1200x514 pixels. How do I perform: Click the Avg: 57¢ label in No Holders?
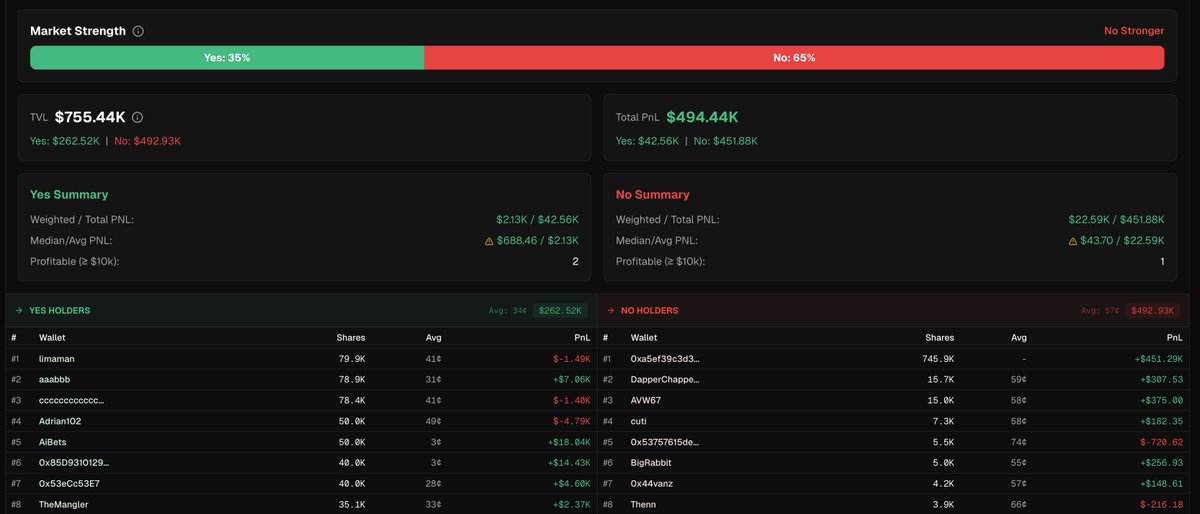pyautogui.click(x=1101, y=311)
